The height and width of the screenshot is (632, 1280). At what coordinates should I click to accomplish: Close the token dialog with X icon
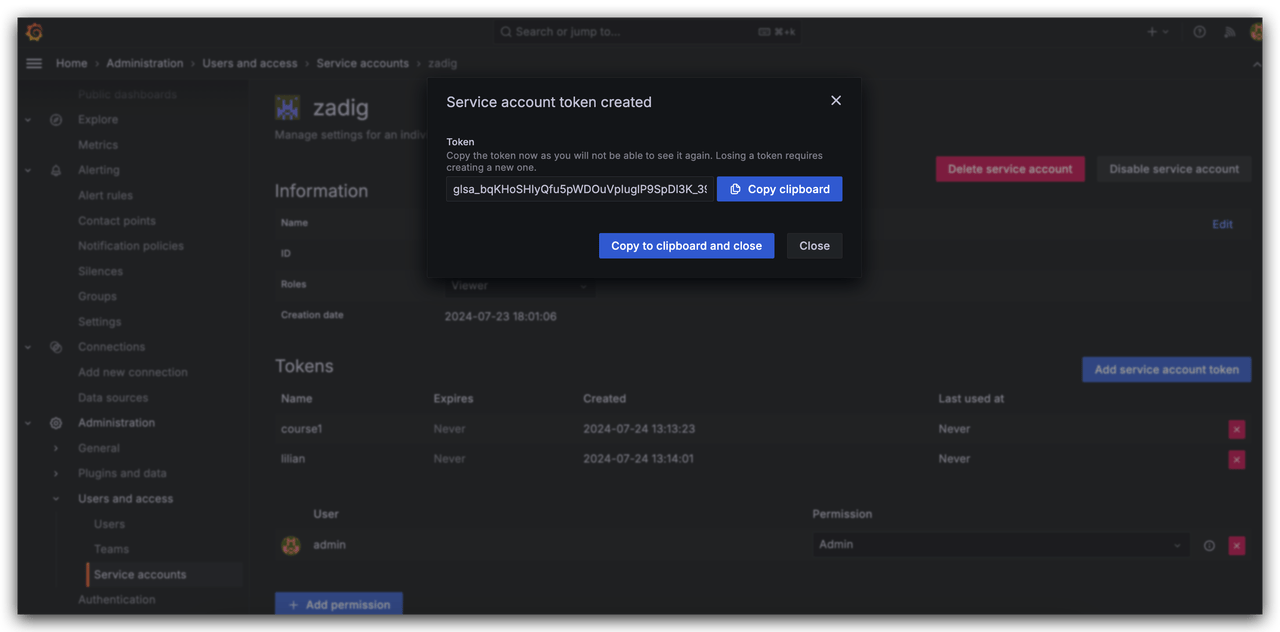pos(836,100)
